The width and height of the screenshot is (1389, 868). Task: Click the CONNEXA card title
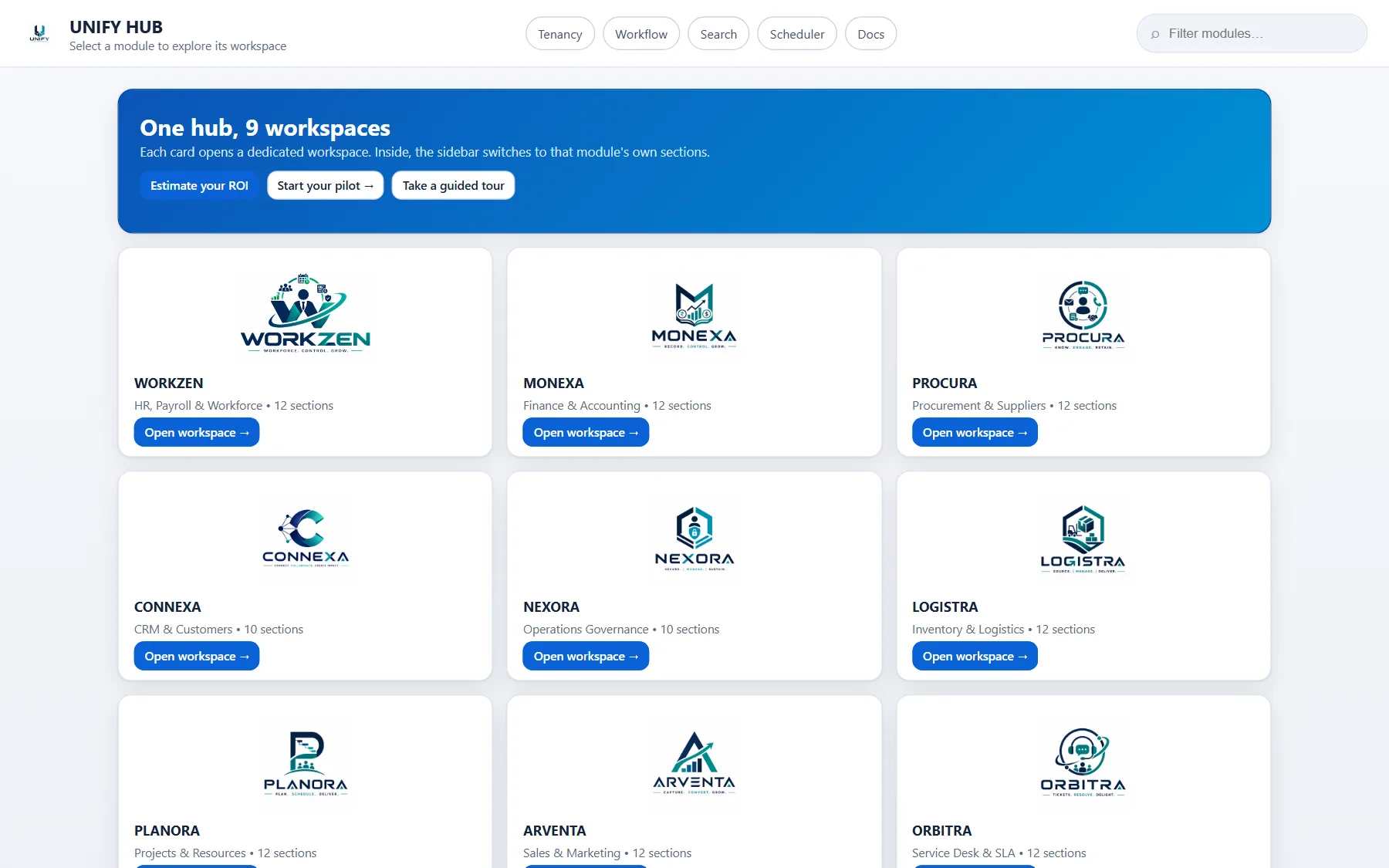(x=167, y=607)
